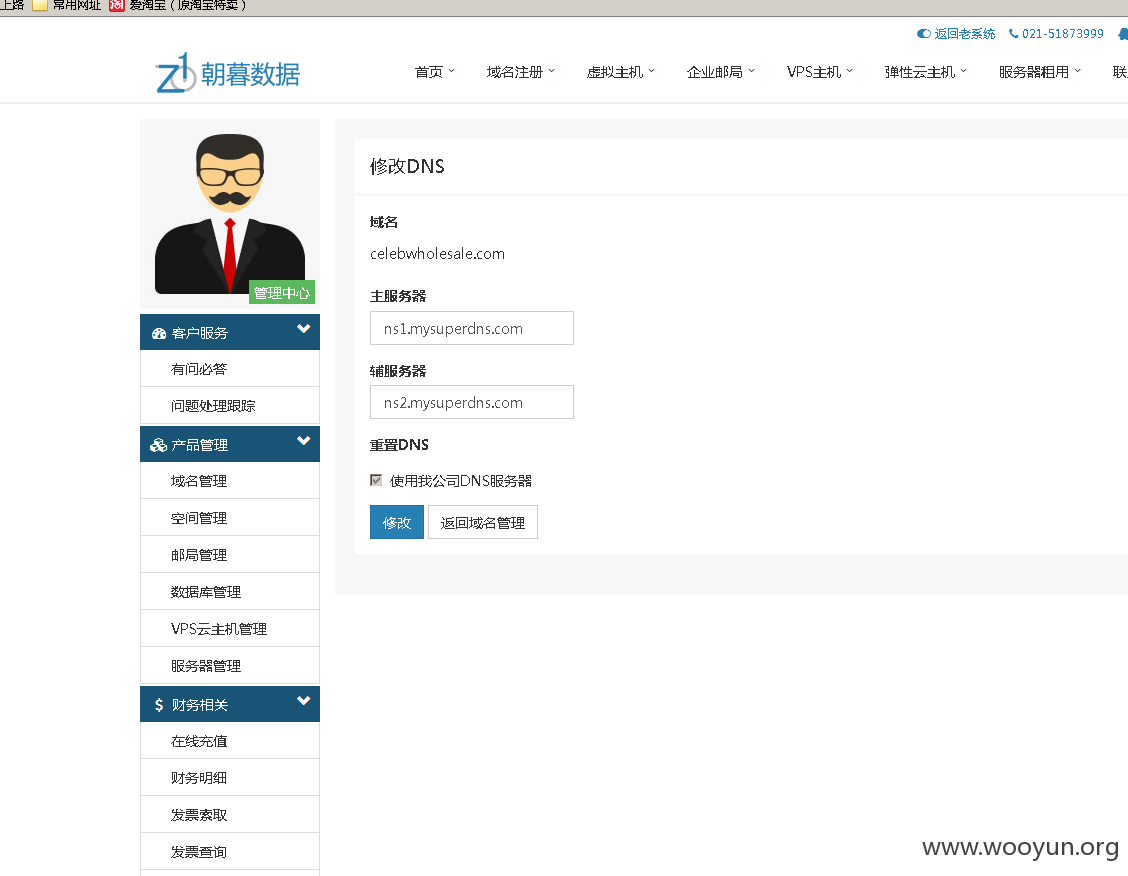This screenshot has width=1128, height=876.
Task: Click the 返回老系统 toggle icon
Action: tap(924, 34)
